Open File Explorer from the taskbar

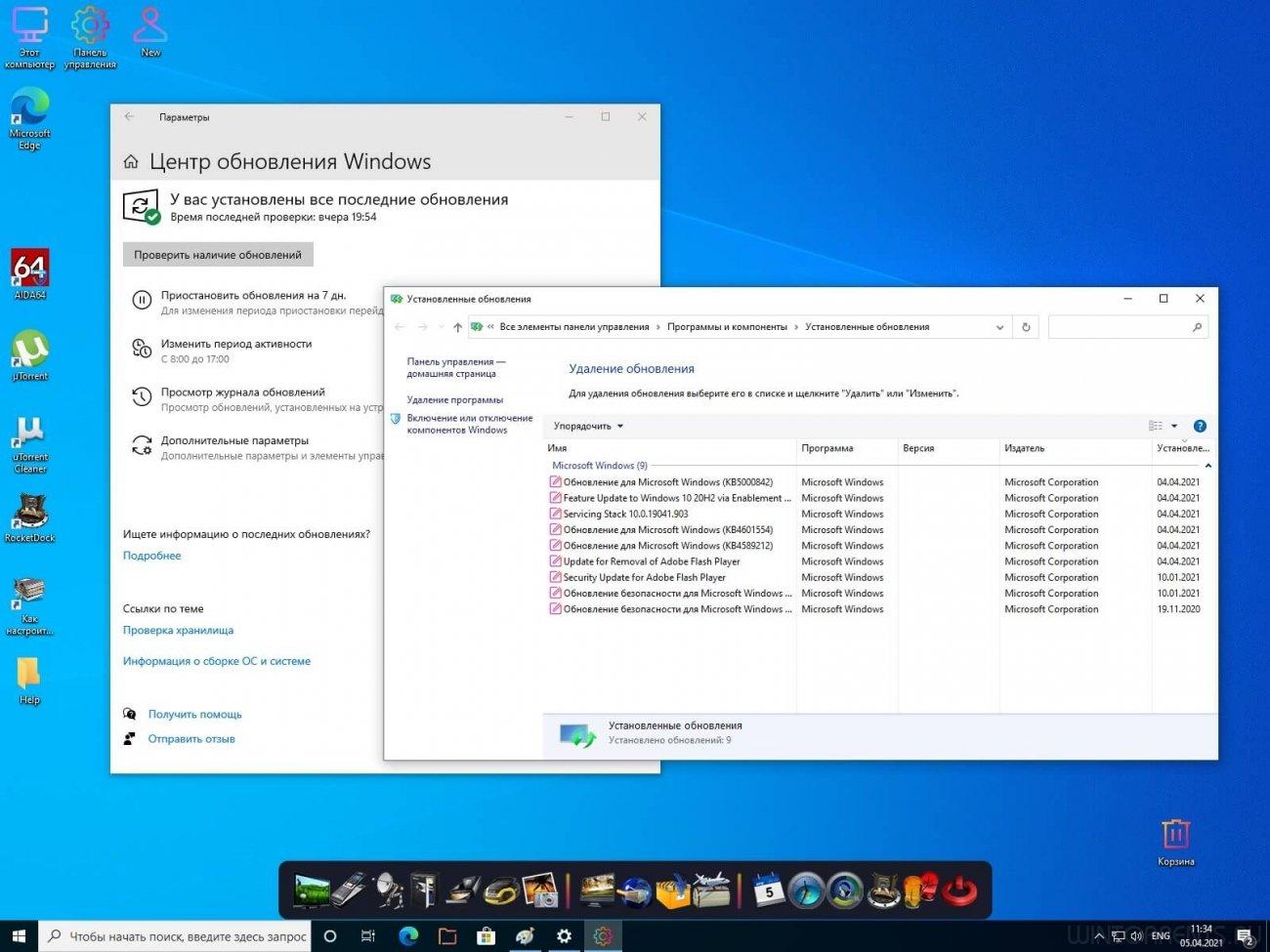pyautogui.click(x=446, y=936)
